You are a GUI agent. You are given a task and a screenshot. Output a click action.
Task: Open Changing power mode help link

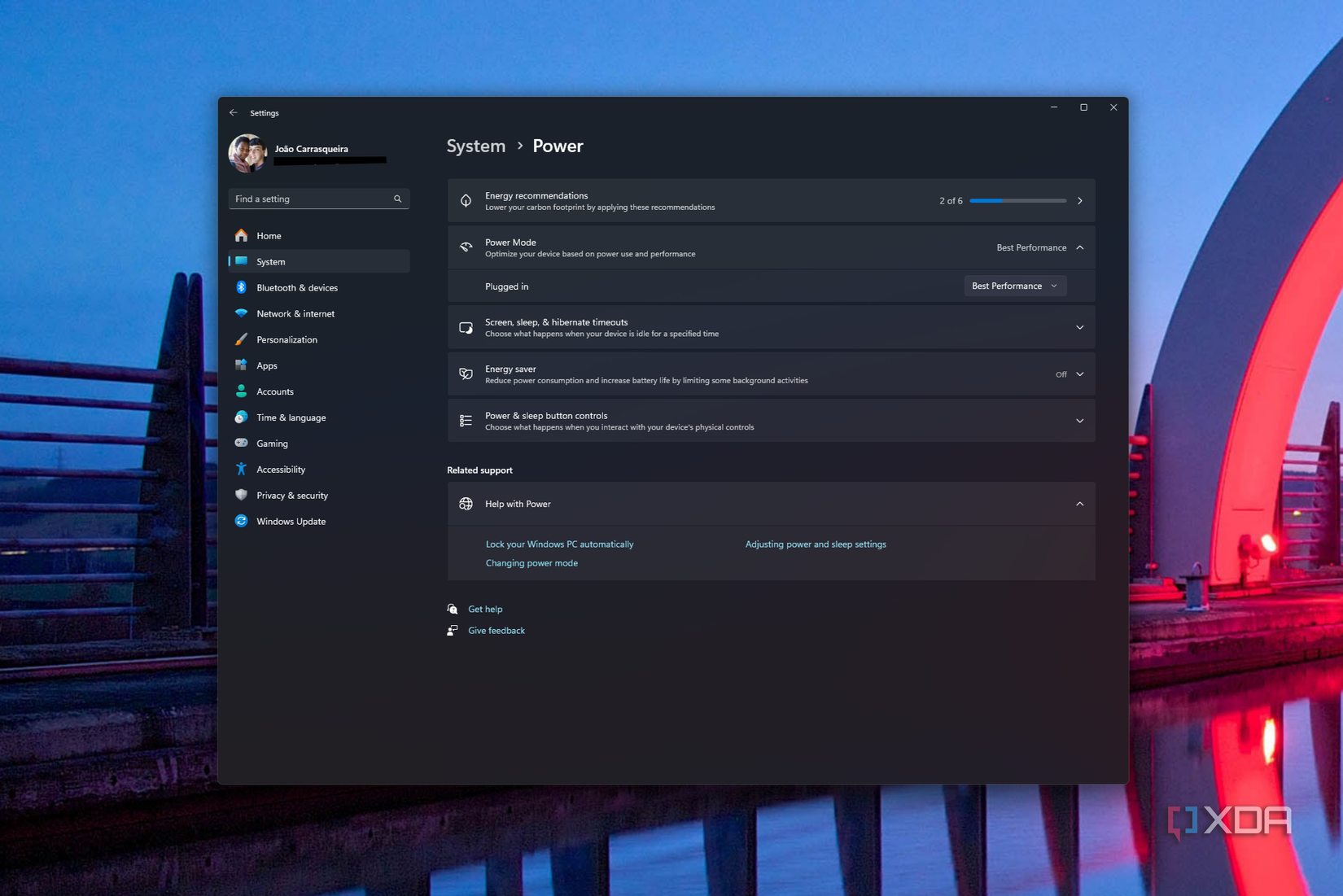[531, 562]
